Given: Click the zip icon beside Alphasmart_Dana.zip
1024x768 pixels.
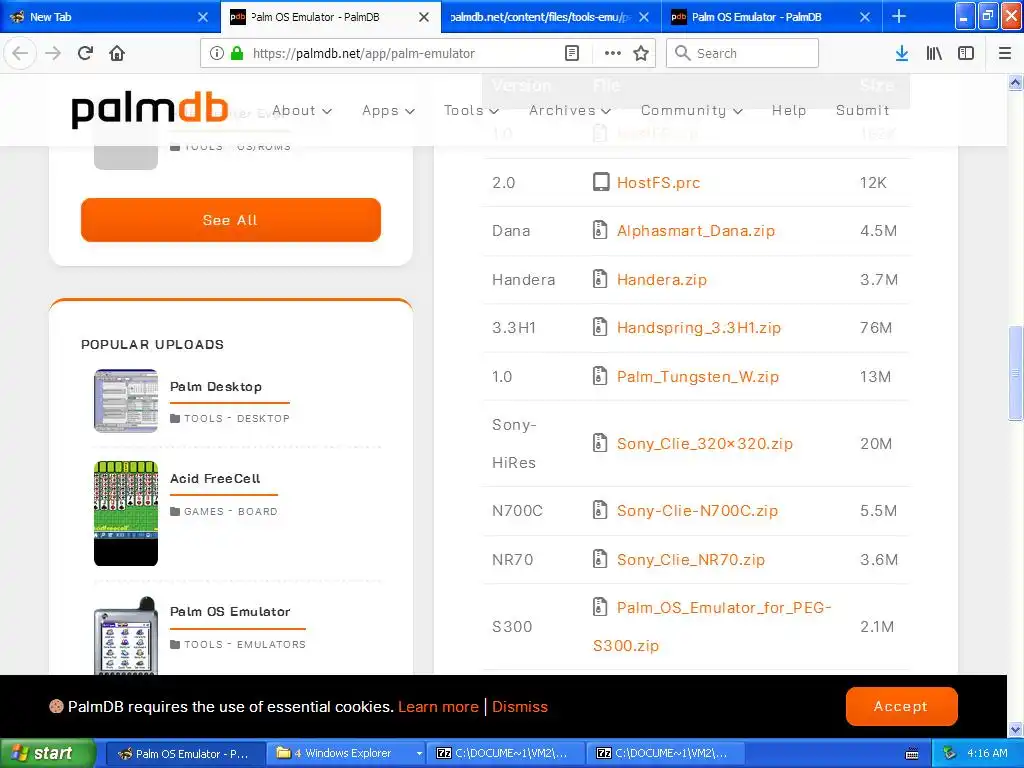Looking at the screenshot, I should click(x=600, y=230).
